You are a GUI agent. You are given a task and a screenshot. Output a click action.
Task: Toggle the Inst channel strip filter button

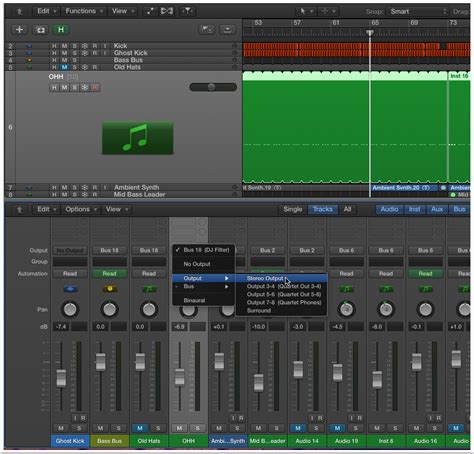point(415,209)
